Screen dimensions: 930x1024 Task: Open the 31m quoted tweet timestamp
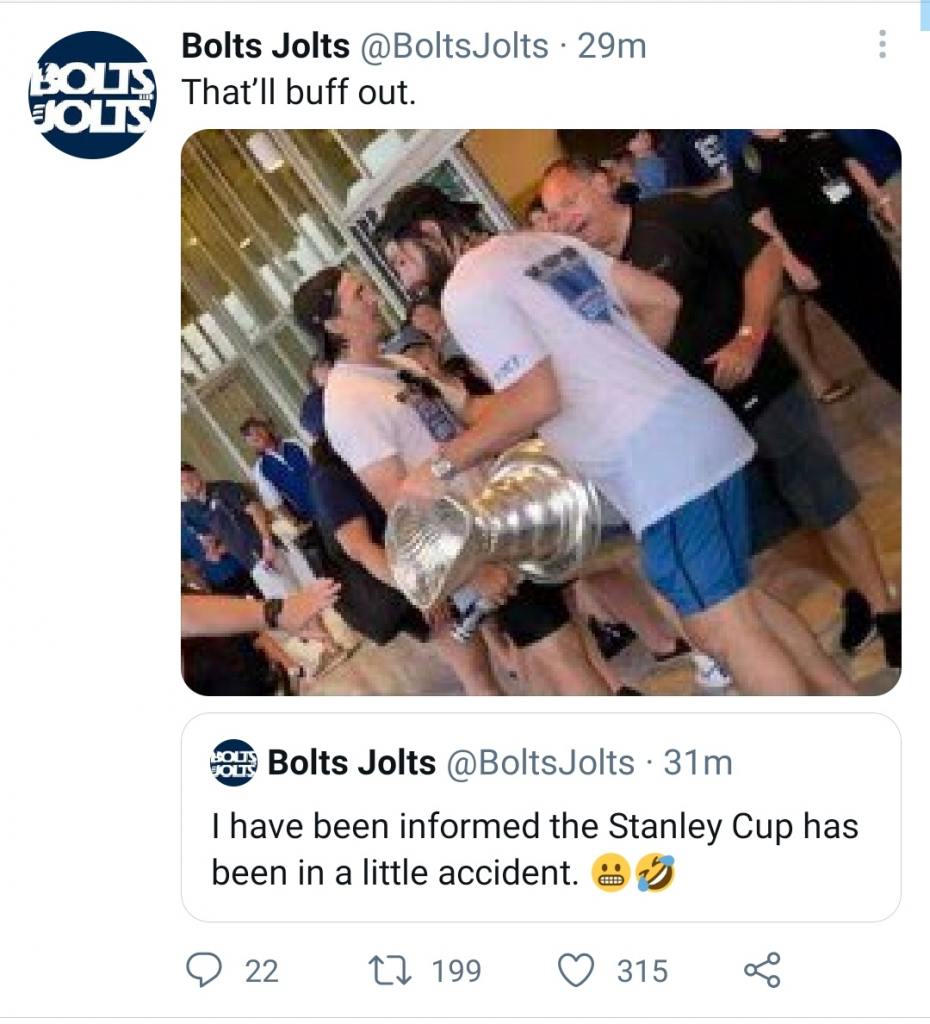pos(698,763)
